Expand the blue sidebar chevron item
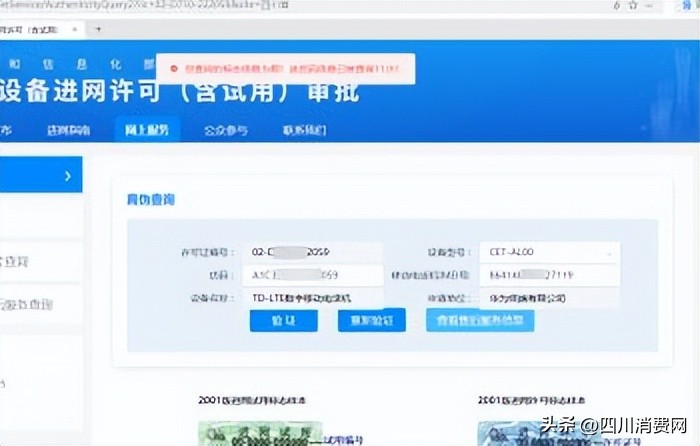700x446 pixels. [41, 175]
